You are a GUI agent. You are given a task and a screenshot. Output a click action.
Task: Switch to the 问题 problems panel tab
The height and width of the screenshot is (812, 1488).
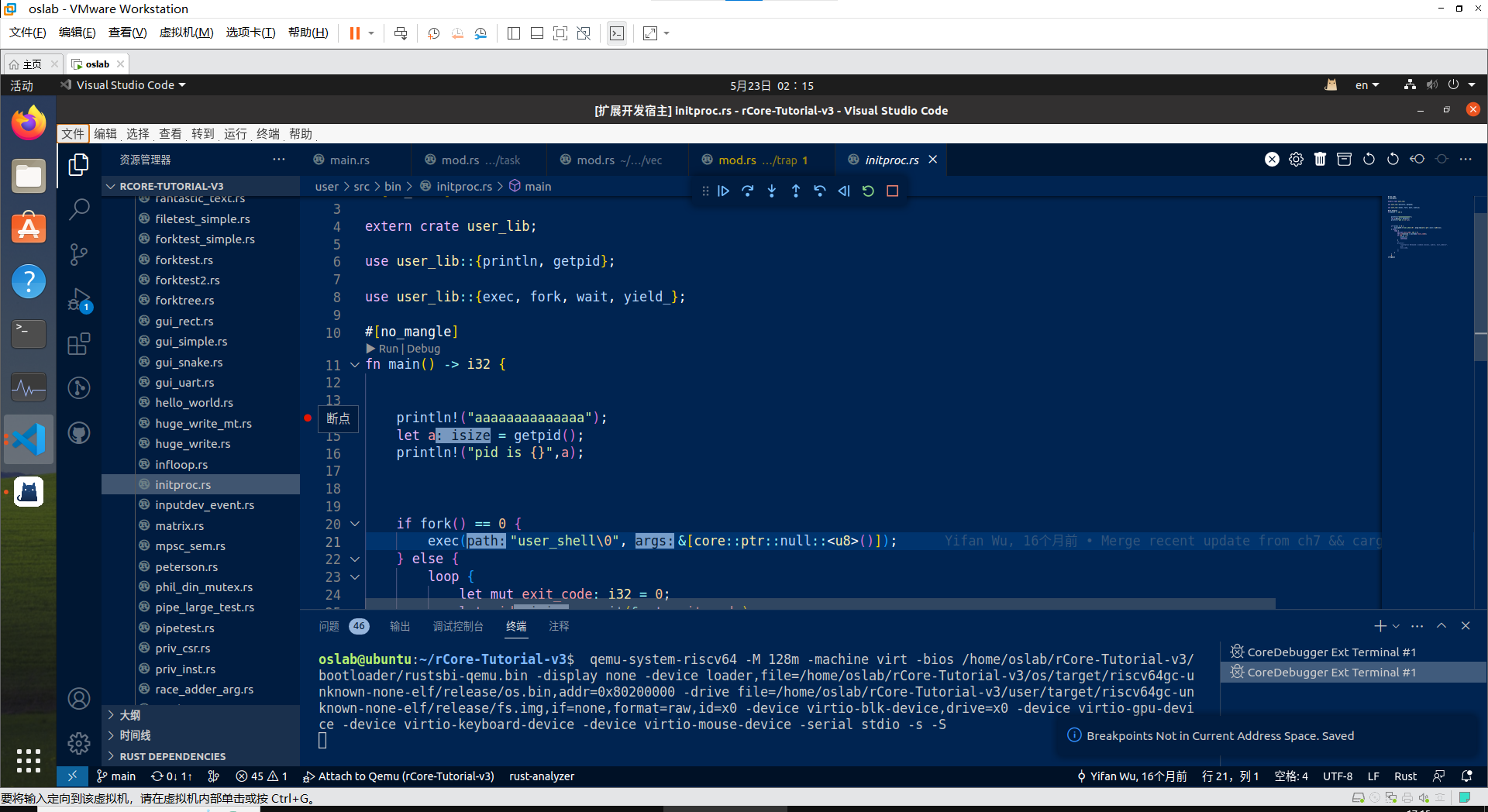(x=344, y=626)
